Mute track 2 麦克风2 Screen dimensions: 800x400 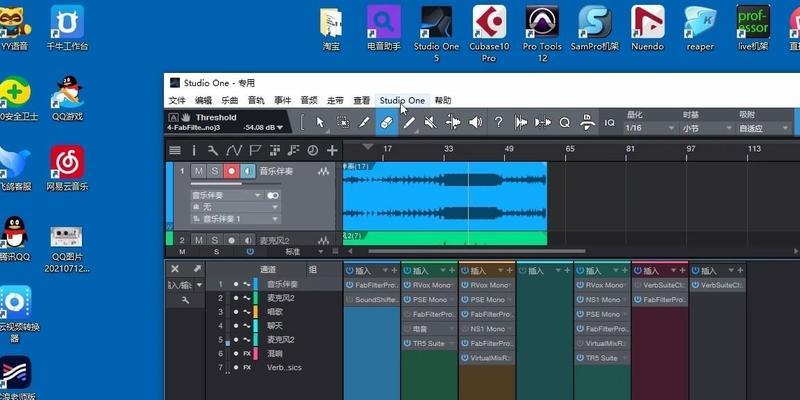[x=199, y=240]
